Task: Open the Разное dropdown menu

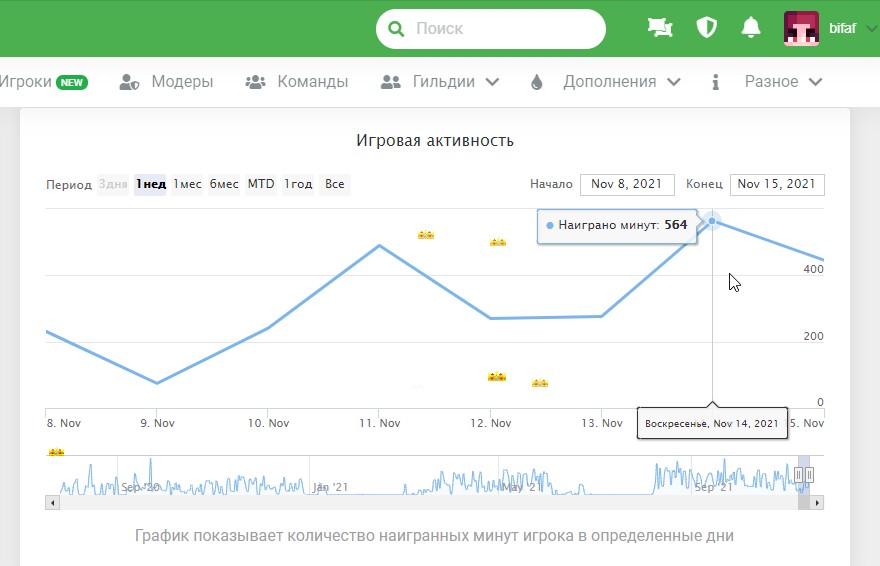Action: pos(815,82)
